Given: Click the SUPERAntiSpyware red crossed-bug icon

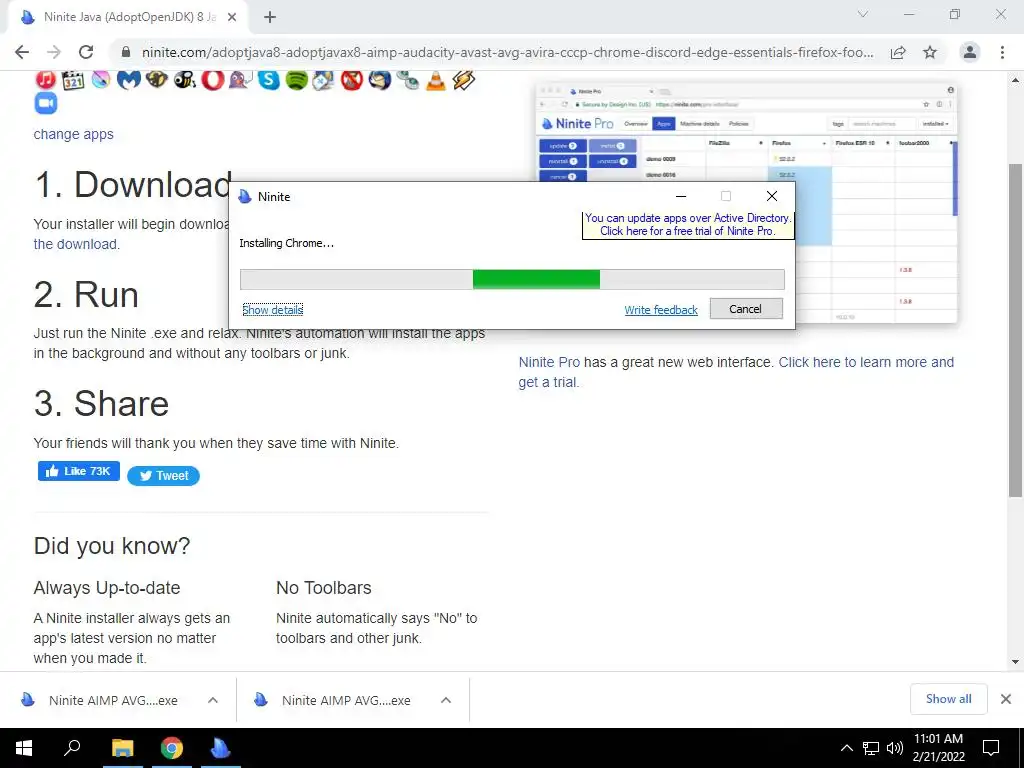Looking at the screenshot, I should pyautogui.click(x=351, y=80).
